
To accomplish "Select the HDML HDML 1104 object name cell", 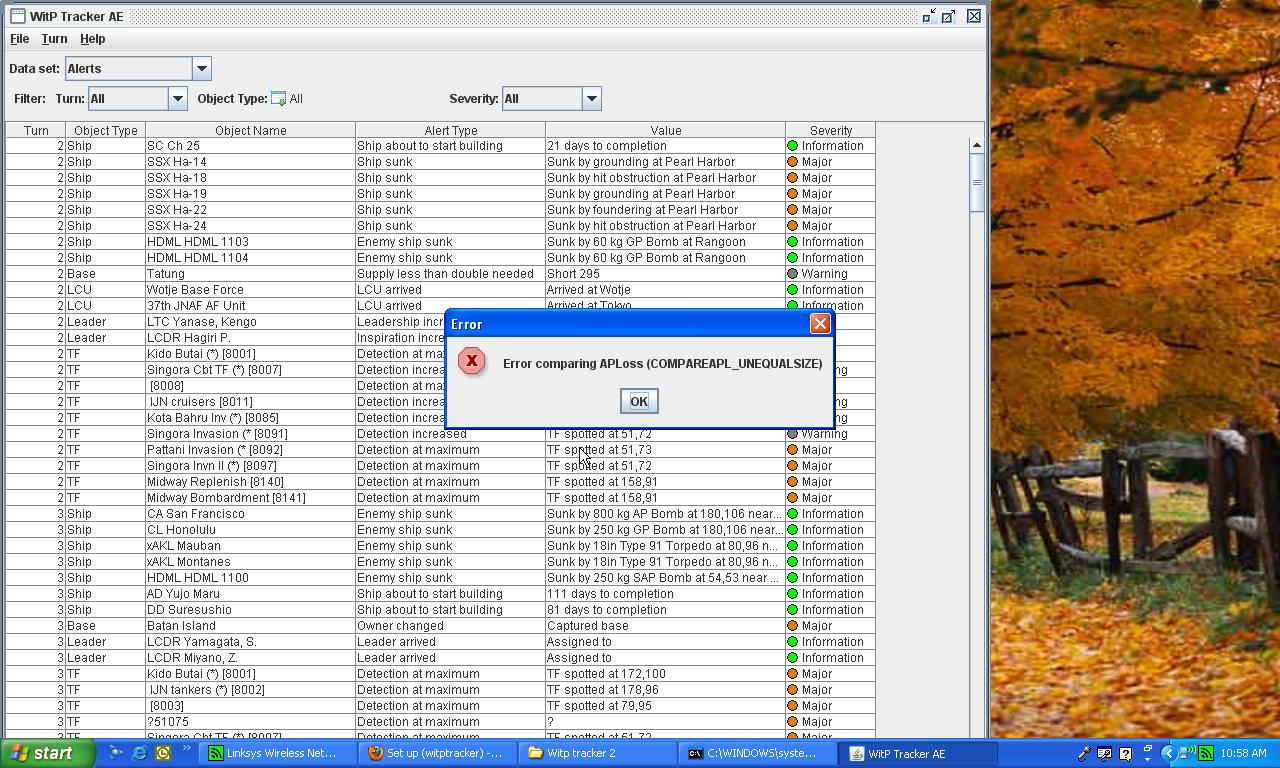I will [x=251, y=258].
